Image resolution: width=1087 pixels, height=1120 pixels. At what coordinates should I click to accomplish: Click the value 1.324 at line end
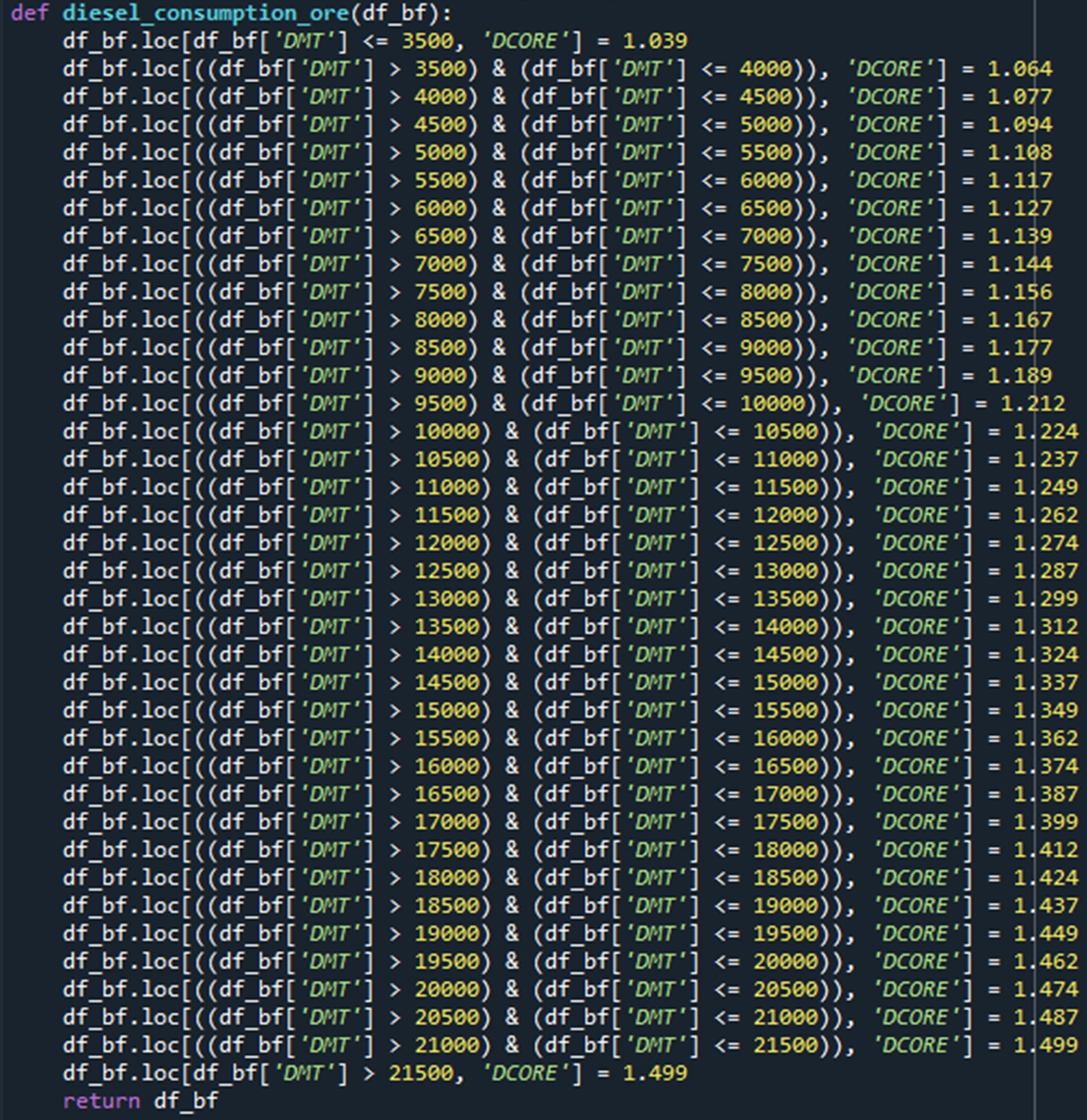(x=1046, y=655)
